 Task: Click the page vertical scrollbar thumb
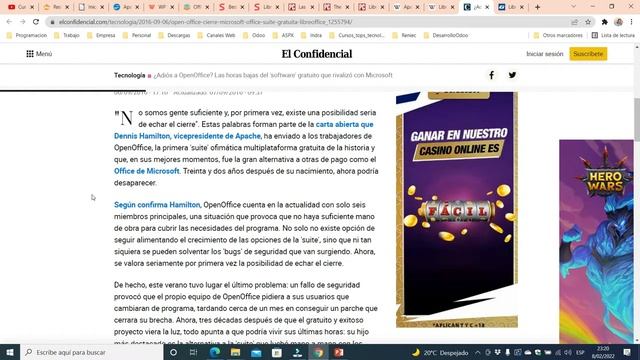[637, 119]
